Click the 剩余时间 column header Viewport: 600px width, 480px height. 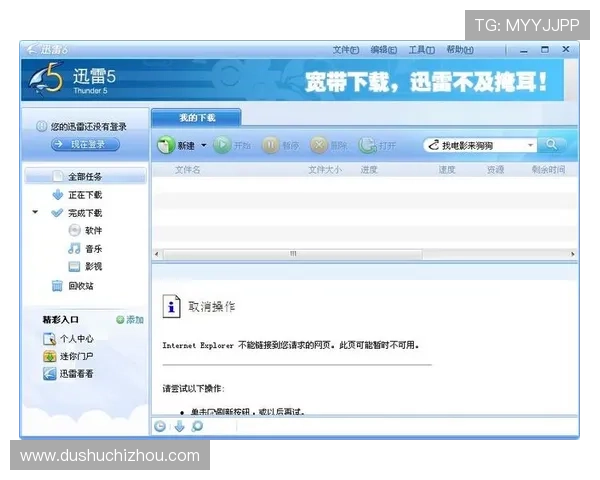click(548, 170)
